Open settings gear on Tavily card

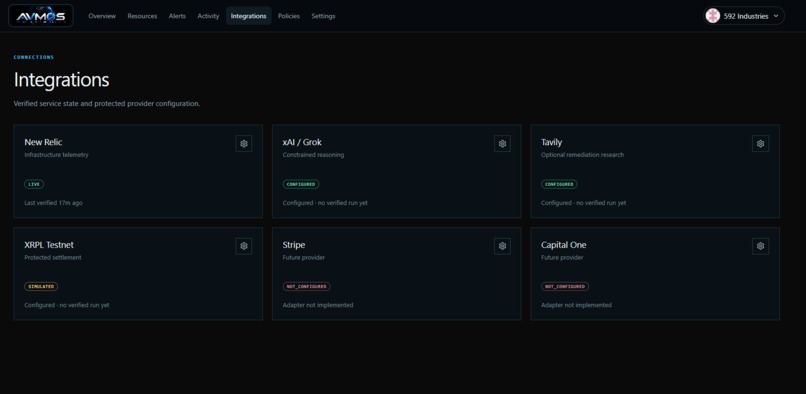(760, 144)
